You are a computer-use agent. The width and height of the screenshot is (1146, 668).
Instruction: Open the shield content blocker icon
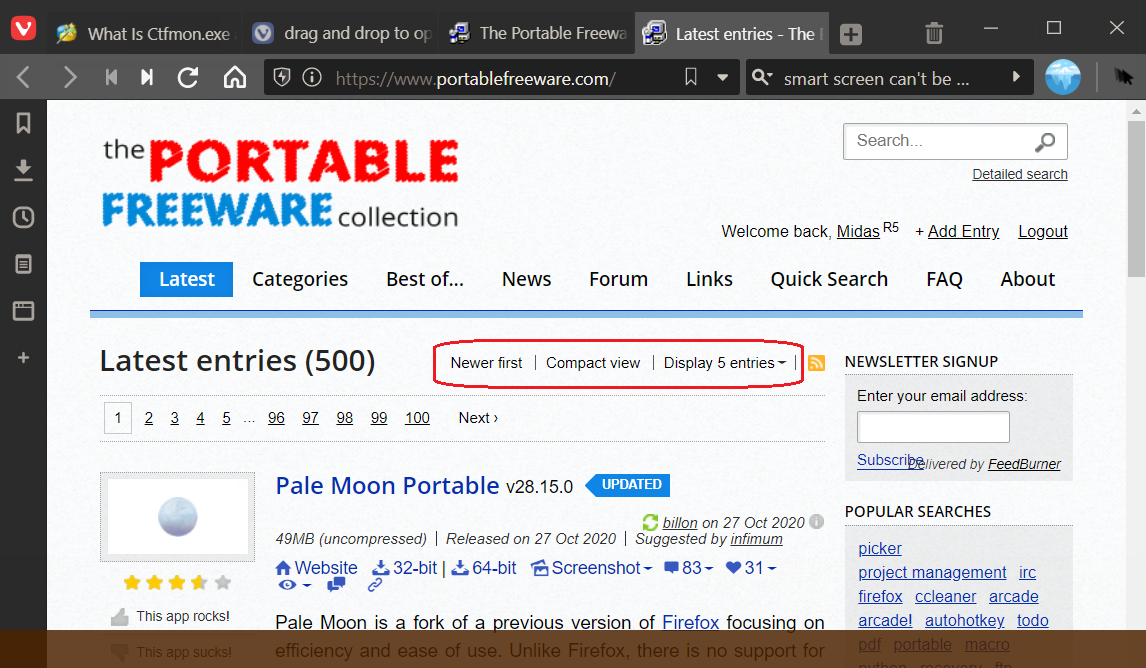coord(281,77)
